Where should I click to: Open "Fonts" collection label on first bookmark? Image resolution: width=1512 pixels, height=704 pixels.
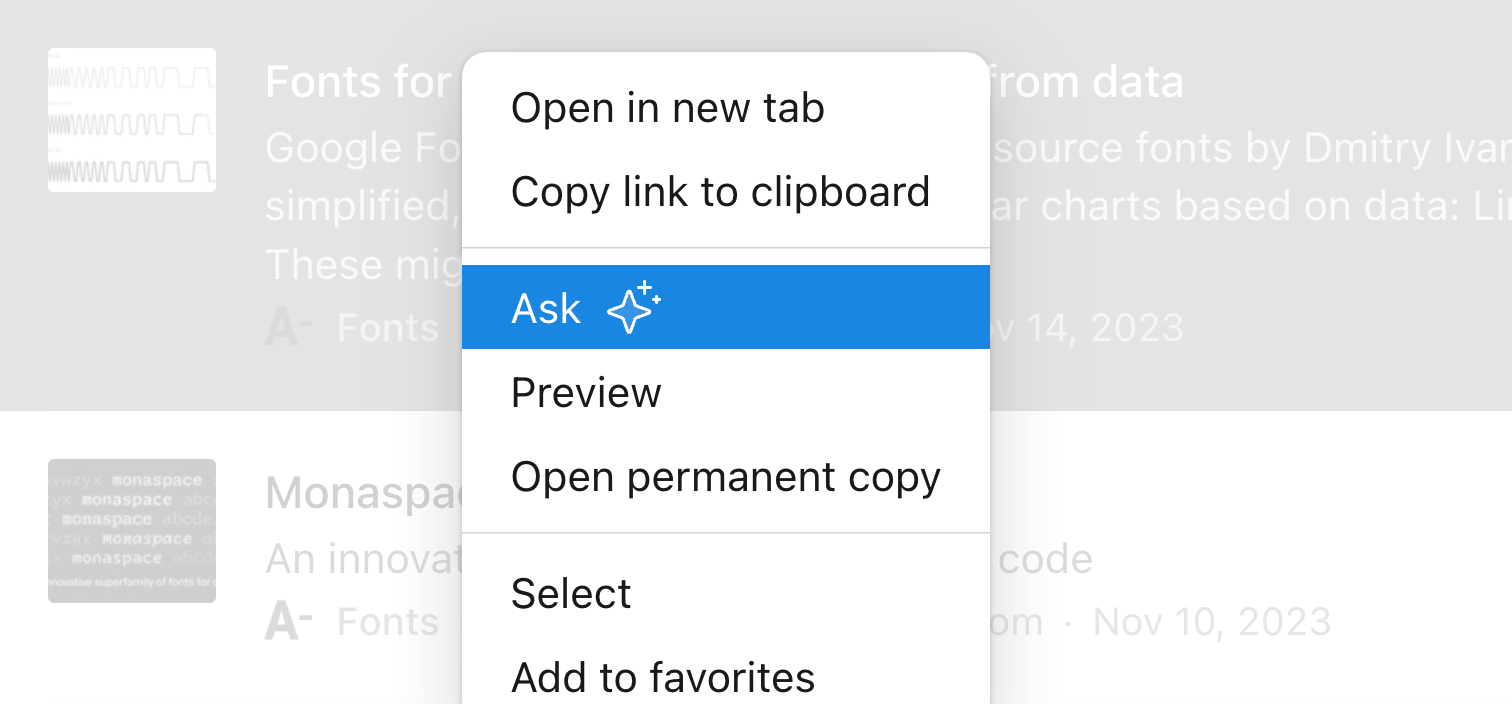pos(388,328)
